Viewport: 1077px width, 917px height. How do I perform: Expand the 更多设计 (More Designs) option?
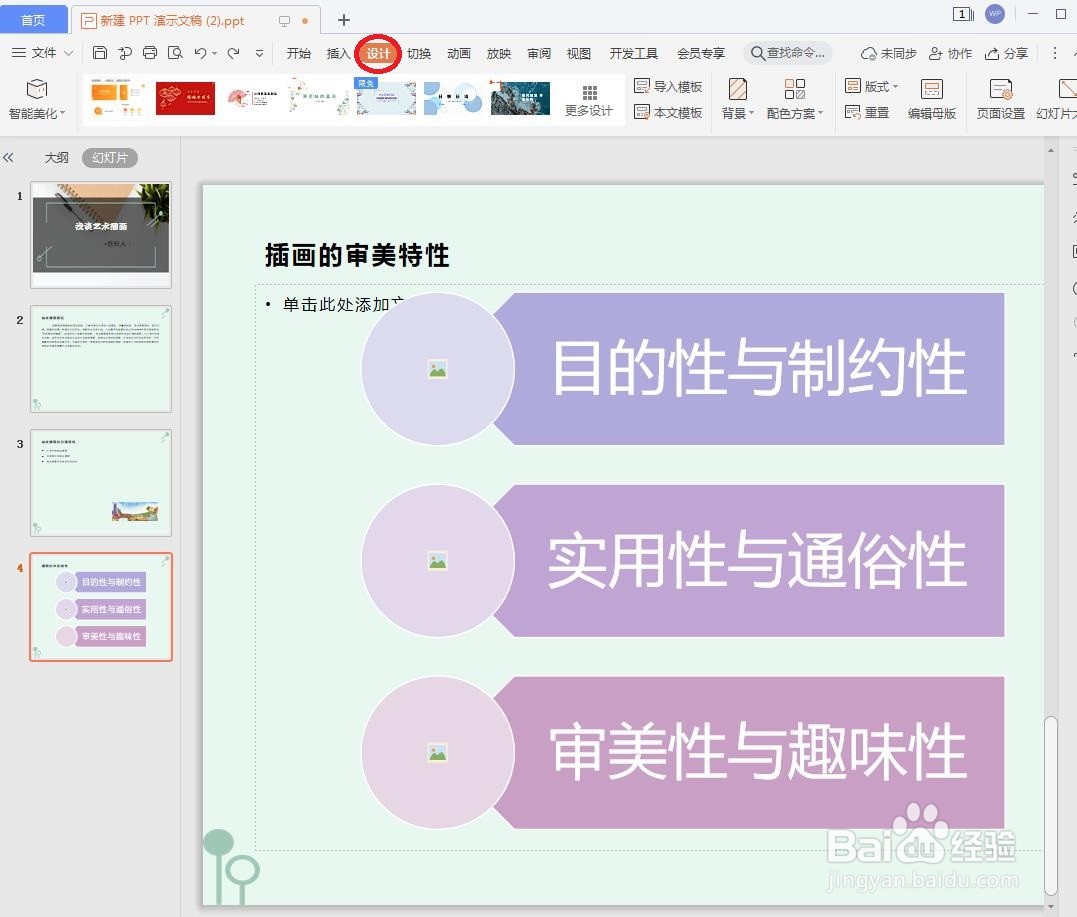(x=588, y=99)
